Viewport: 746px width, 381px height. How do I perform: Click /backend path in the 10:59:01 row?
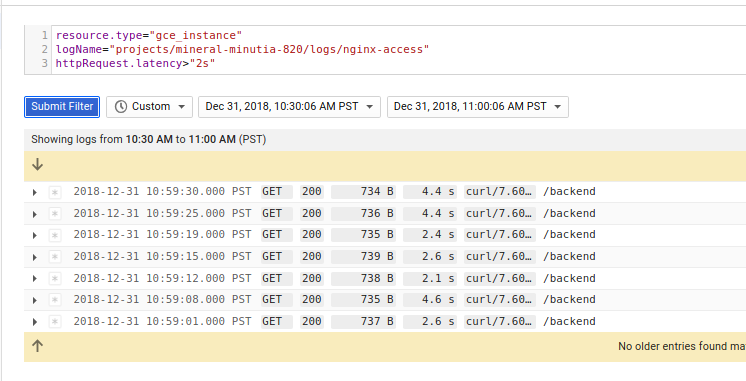569,322
